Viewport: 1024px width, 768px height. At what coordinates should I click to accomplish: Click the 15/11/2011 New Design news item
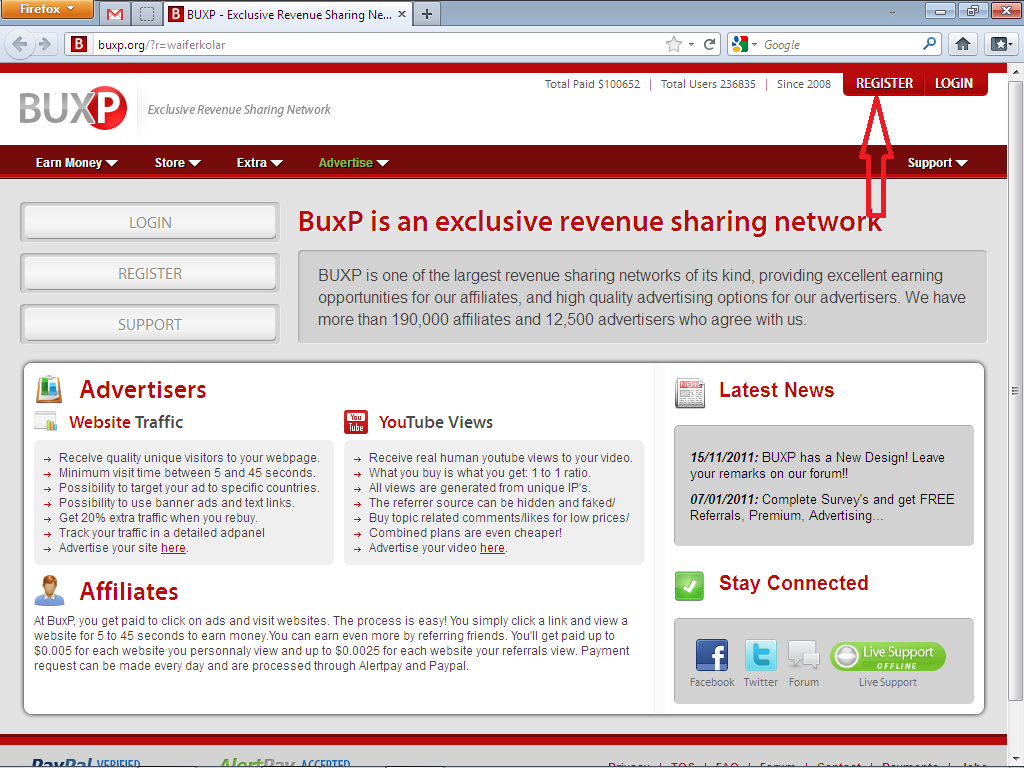[818, 466]
